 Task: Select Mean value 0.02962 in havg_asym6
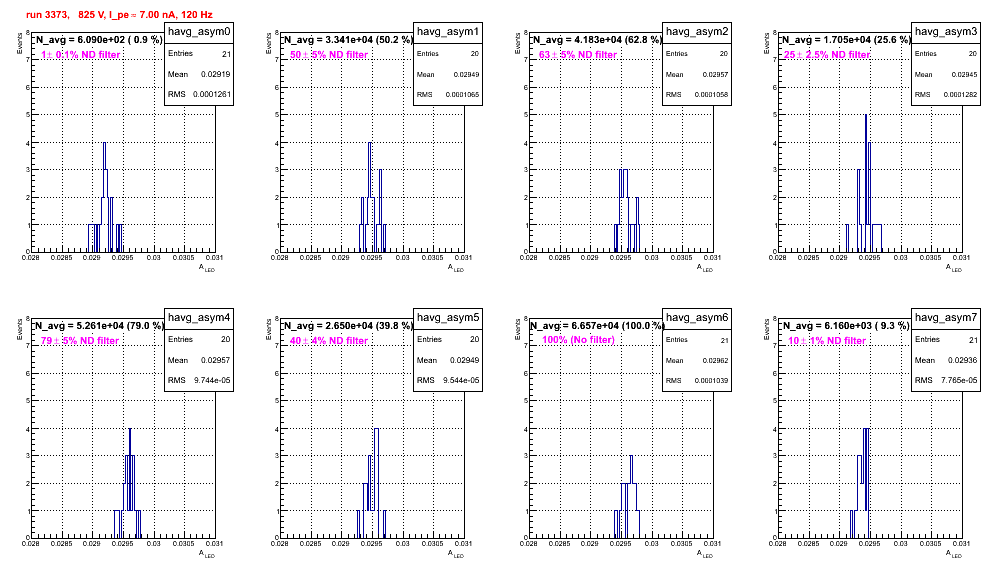coord(715,360)
